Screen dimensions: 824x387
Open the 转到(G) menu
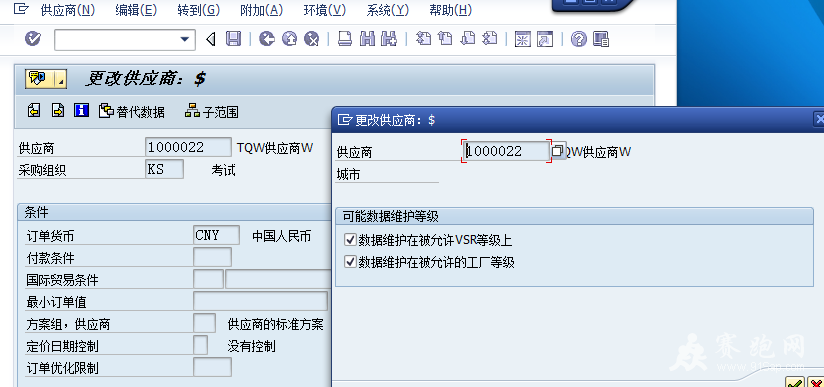[199, 10]
